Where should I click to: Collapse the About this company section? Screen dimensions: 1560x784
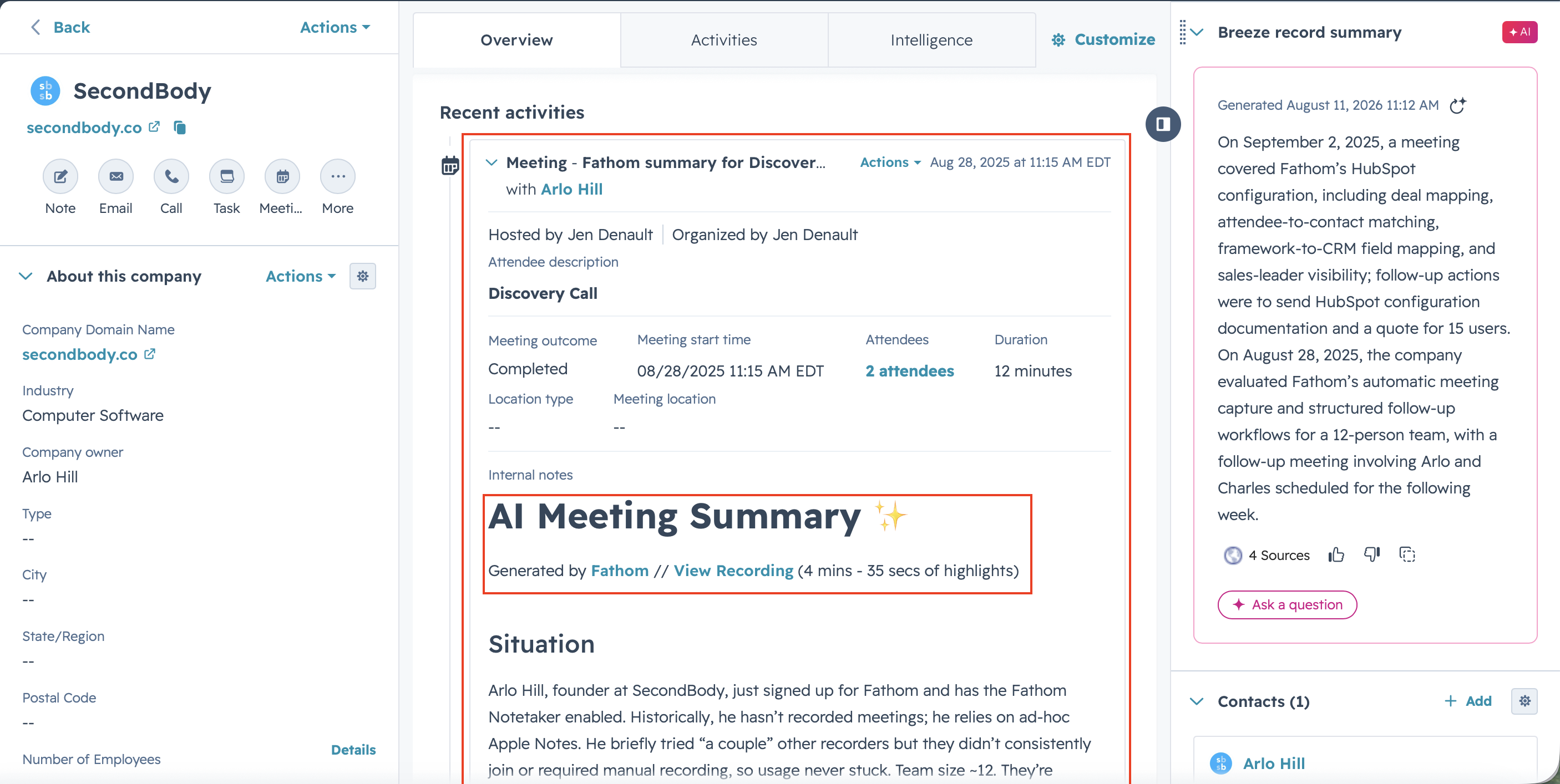(26, 276)
